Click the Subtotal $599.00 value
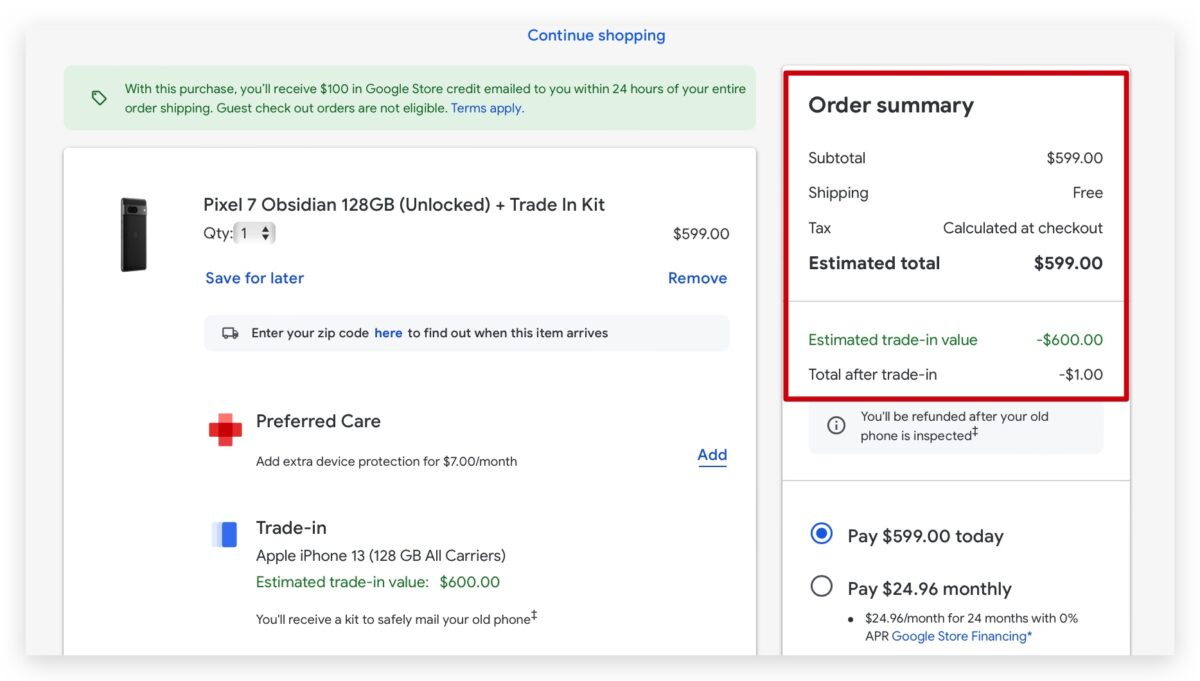This screenshot has height=681, width=1200. tap(1075, 158)
